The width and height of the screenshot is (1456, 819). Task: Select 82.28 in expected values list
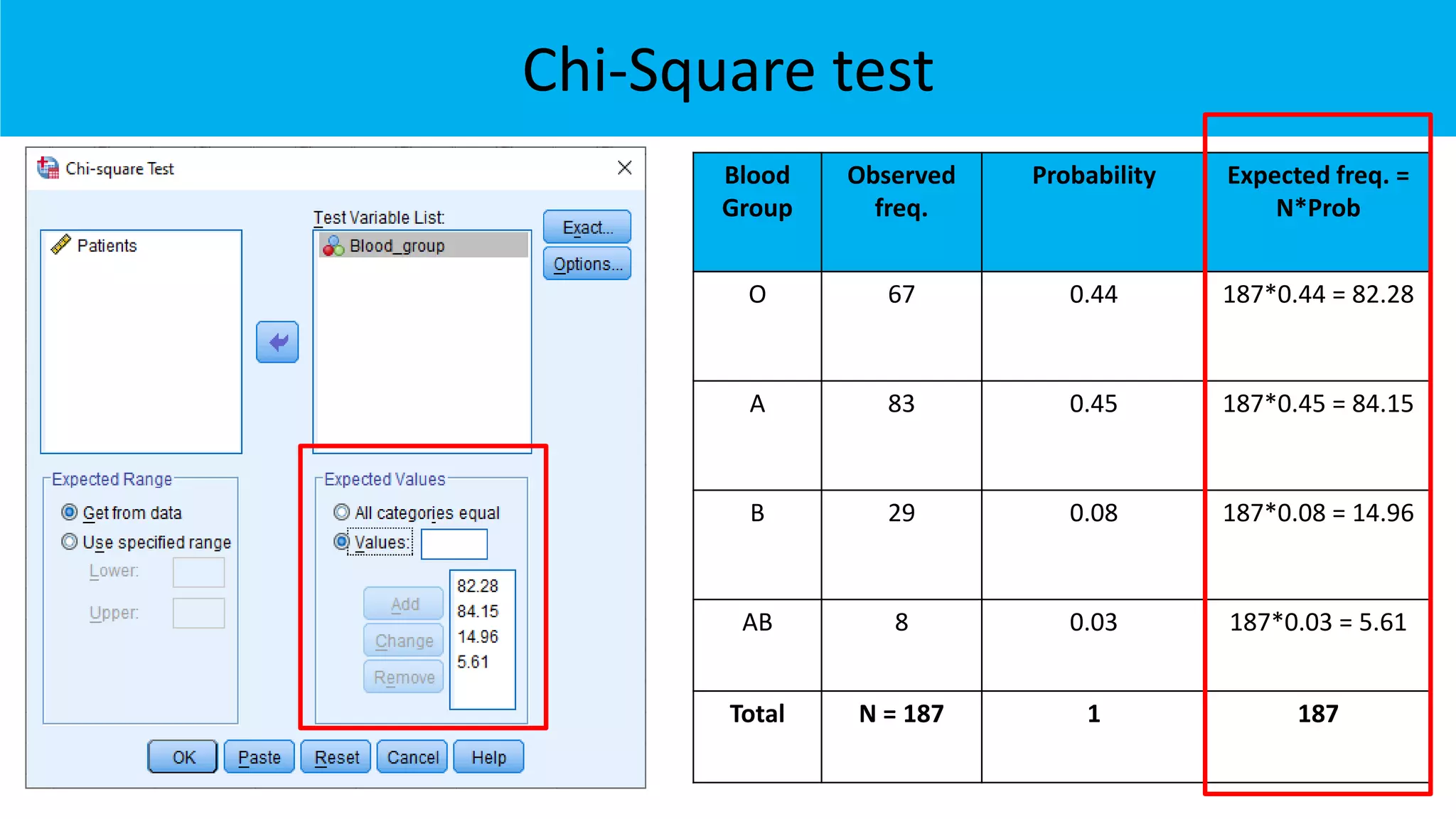click(x=478, y=586)
